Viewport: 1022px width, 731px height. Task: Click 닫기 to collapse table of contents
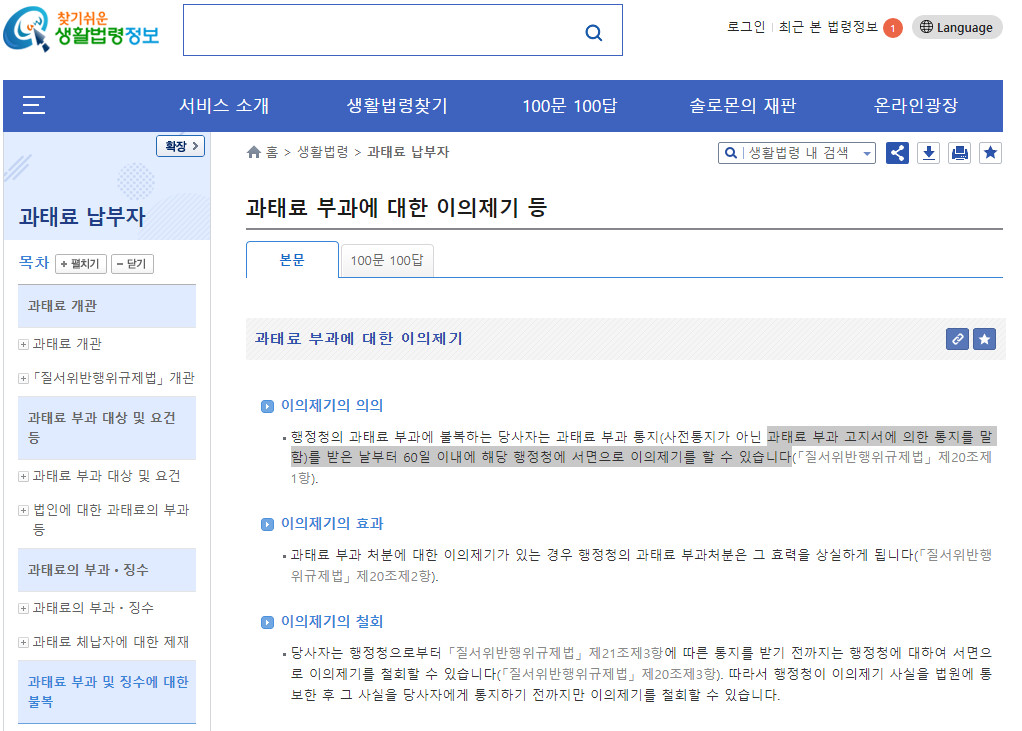click(131, 264)
